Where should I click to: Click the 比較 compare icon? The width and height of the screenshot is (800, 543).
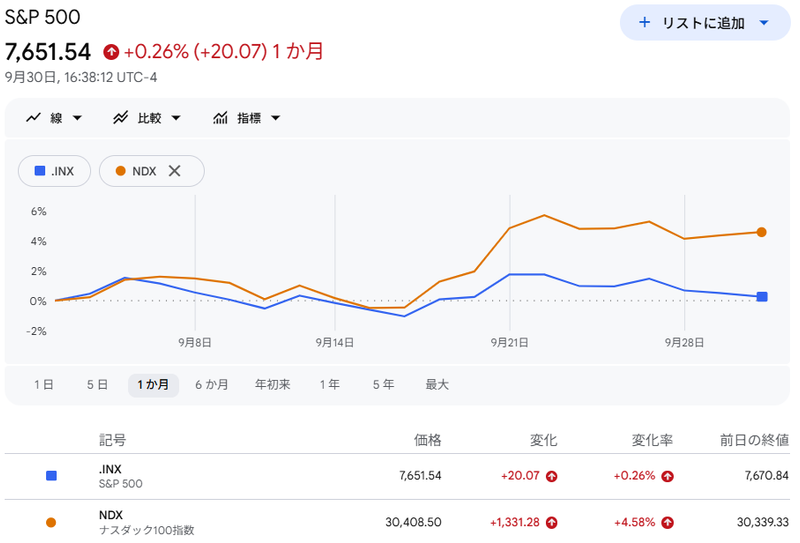tap(120, 118)
